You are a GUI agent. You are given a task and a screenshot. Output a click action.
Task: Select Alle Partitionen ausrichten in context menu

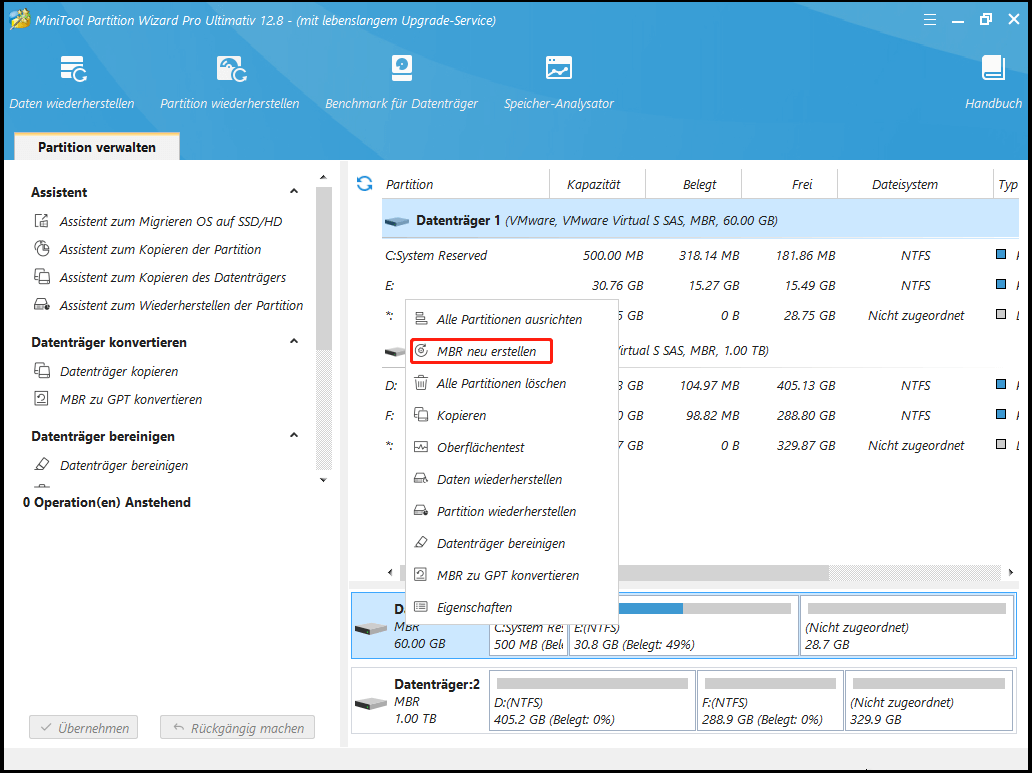pyautogui.click(x=511, y=319)
